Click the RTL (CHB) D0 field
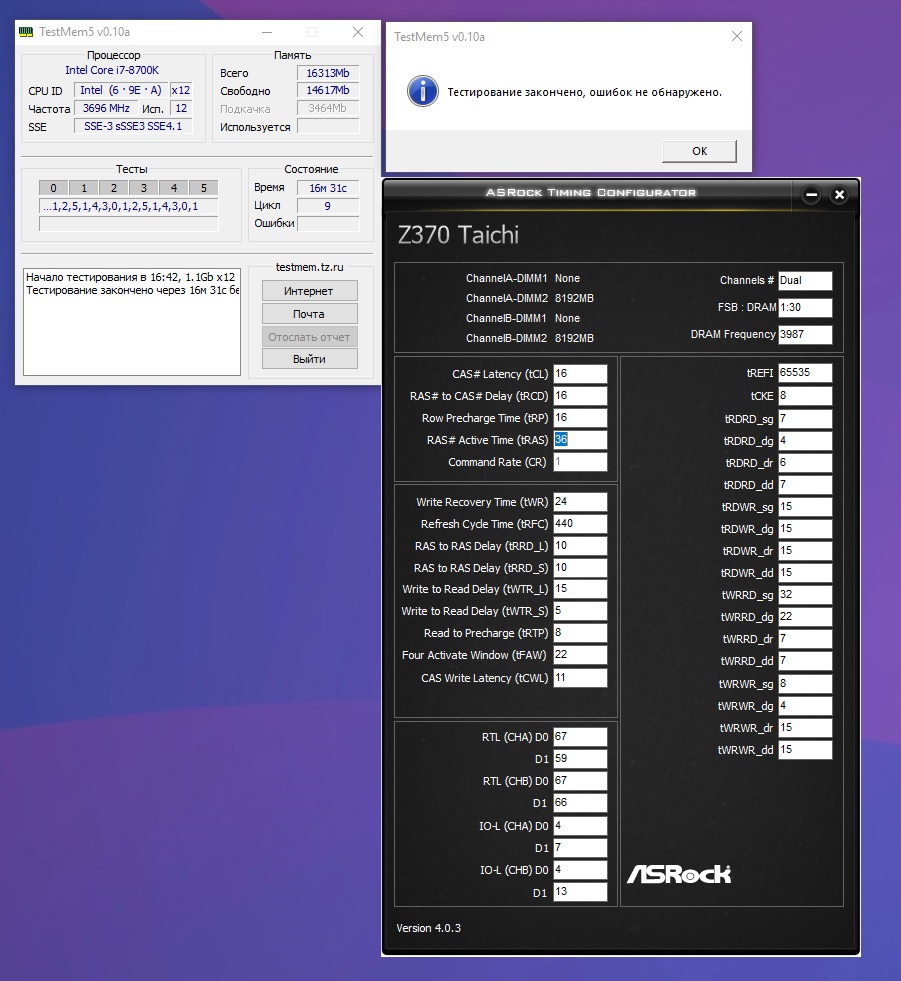The width and height of the screenshot is (901, 981). 580,780
